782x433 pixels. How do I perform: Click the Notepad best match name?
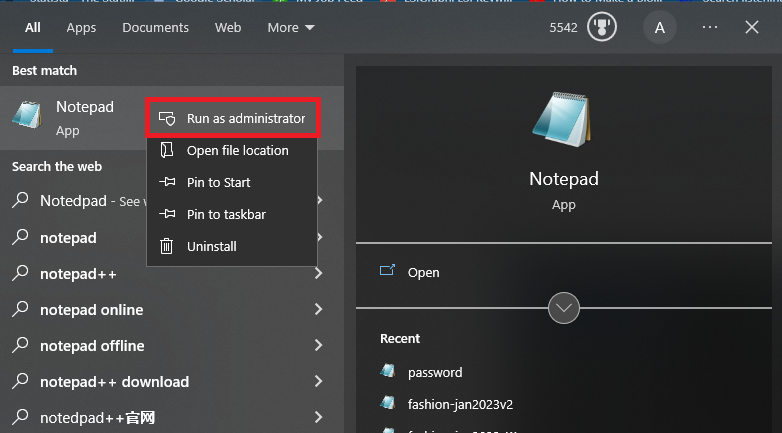point(85,107)
